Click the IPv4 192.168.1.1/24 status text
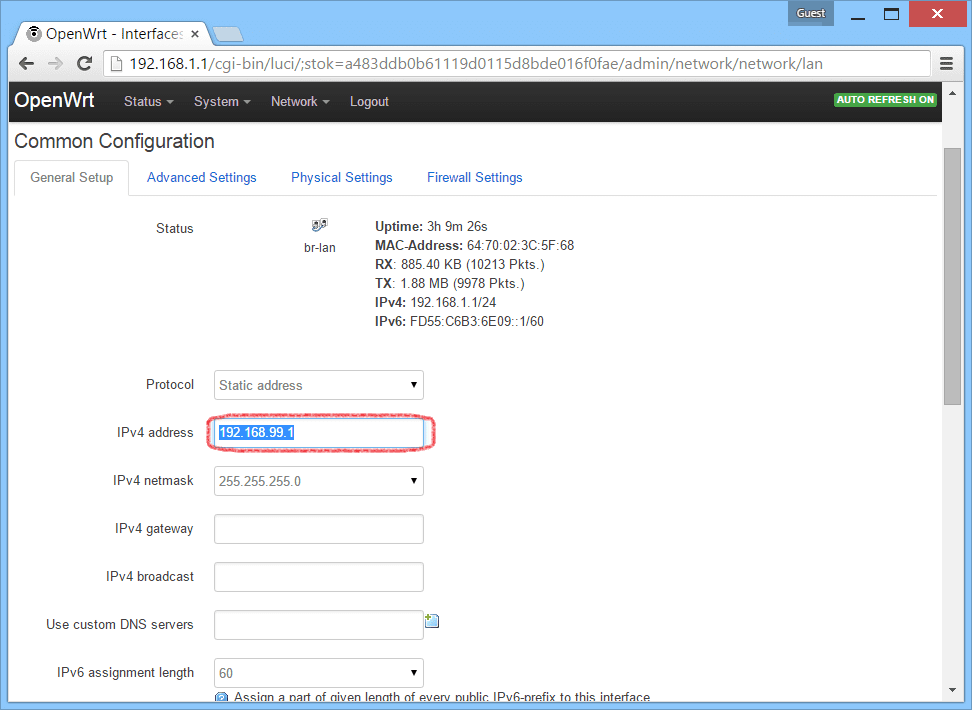 coord(435,302)
